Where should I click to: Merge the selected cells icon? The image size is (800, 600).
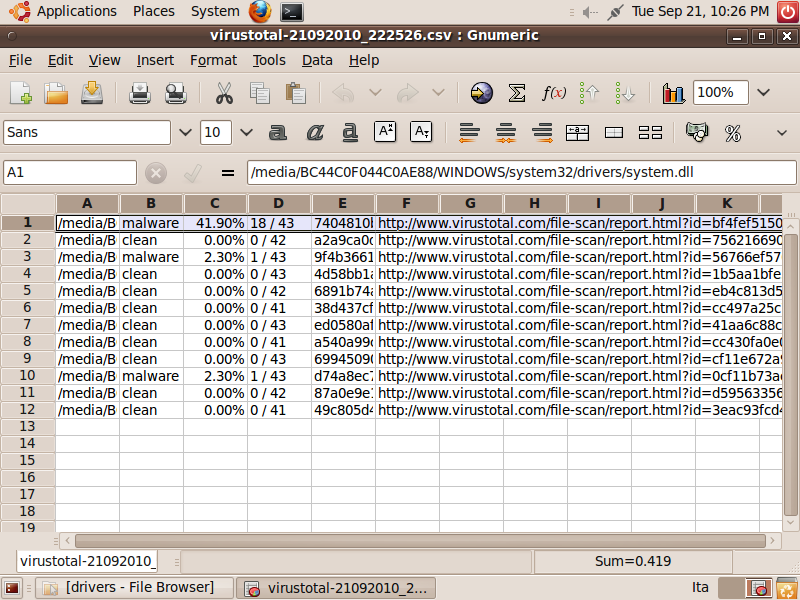click(x=614, y=133)
